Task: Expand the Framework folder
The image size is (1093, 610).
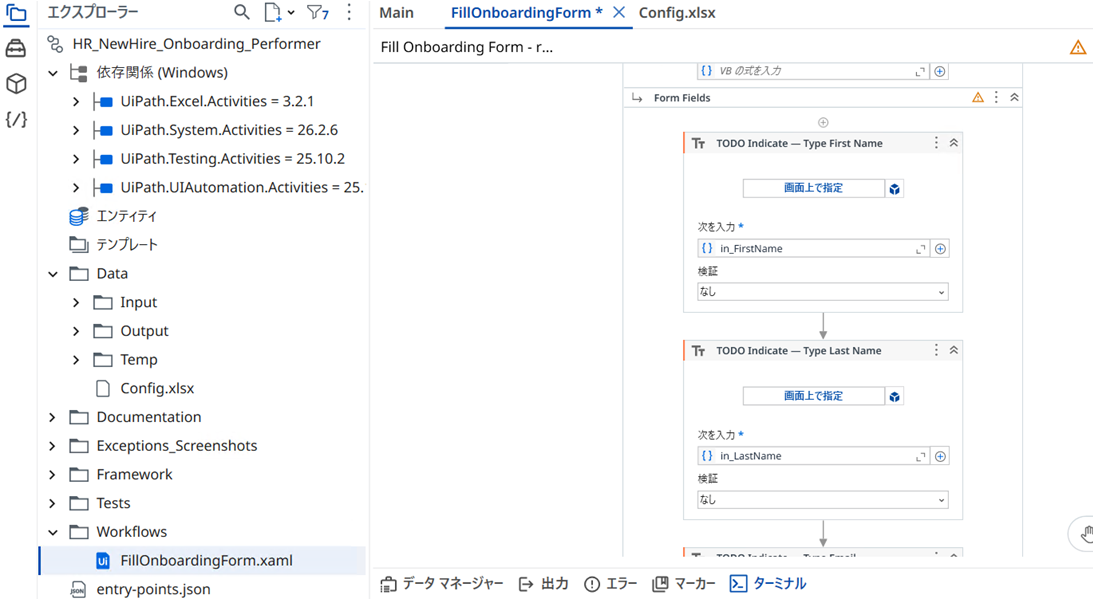Action: (53, 475)
